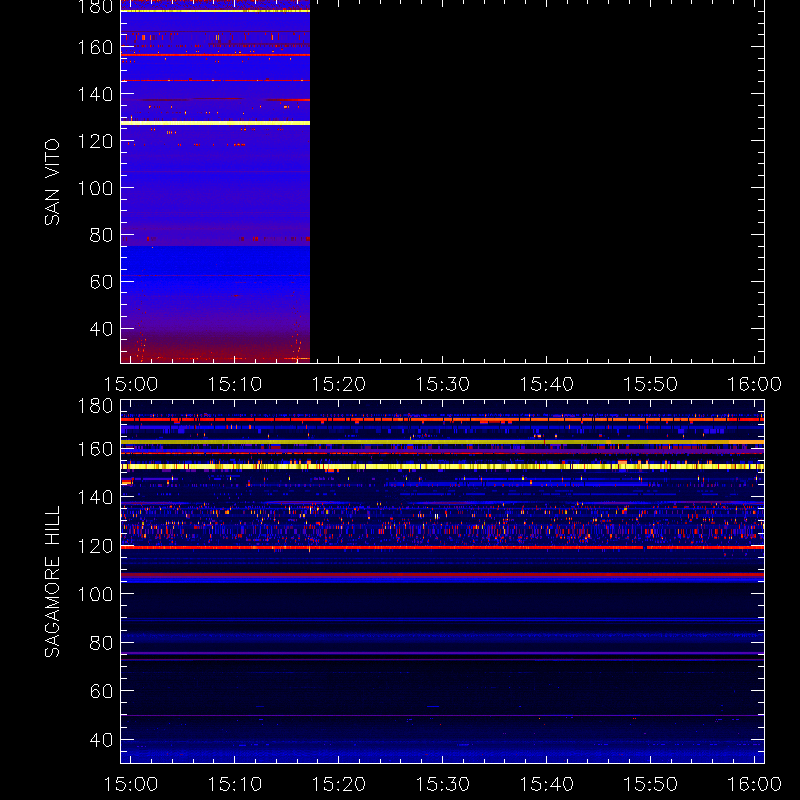Click 16:00 time label under San Vito plot
Viewport: 800px width, 800px height.
coord(754,384)
